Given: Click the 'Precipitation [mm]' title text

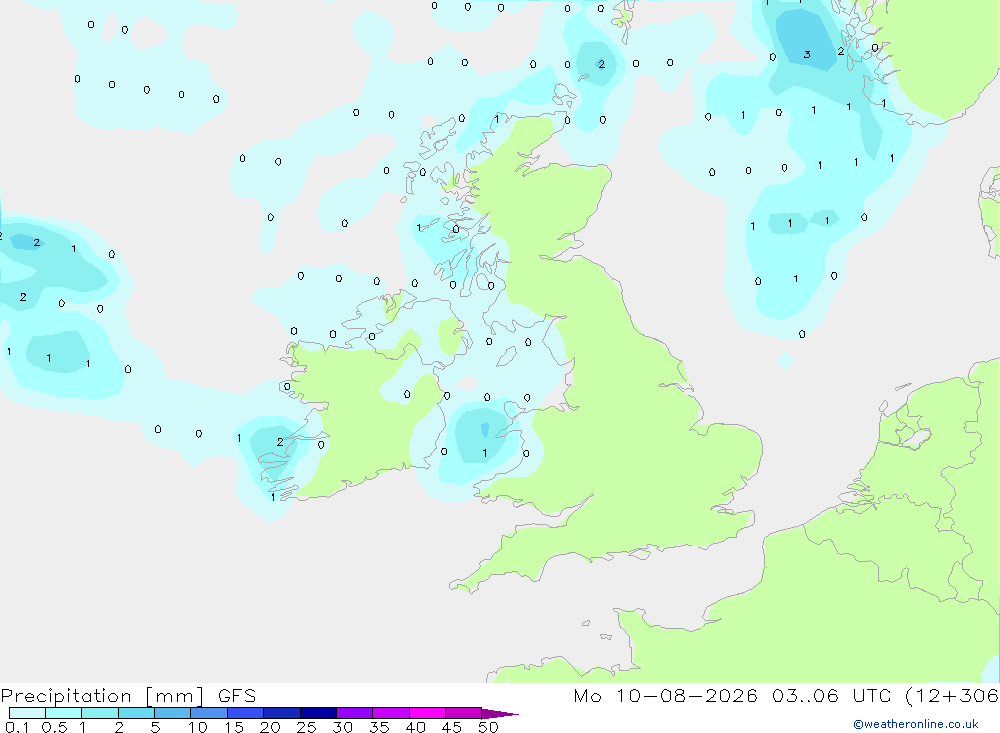Looking at the screenshot, I should pos(102,696).
